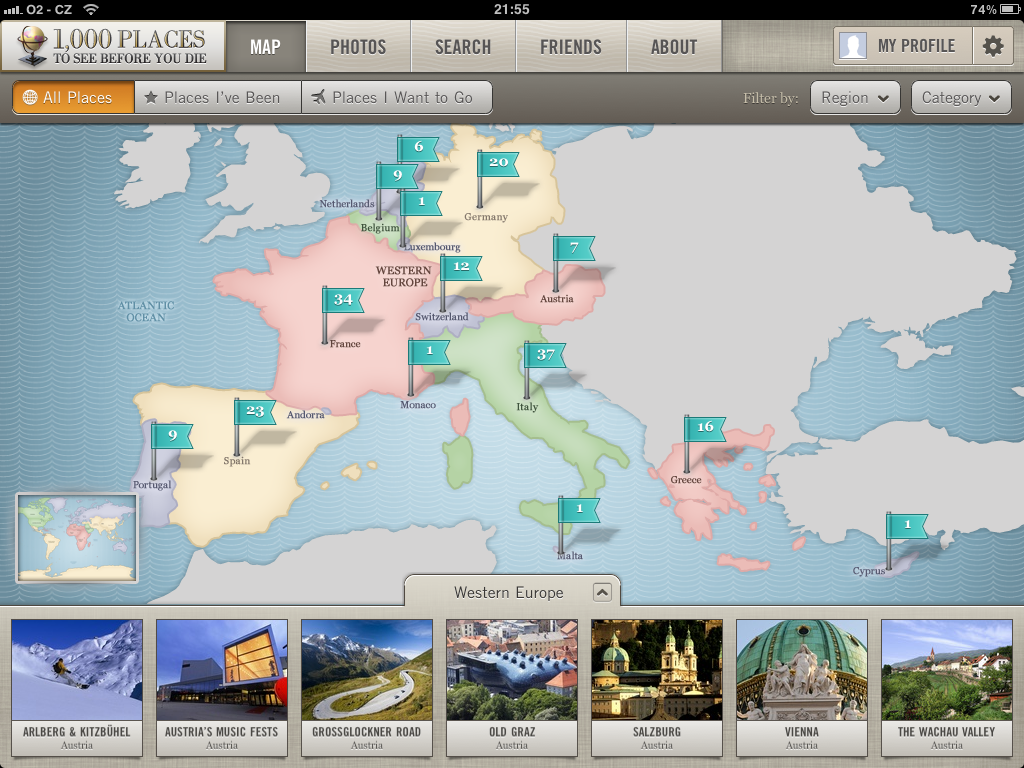Viewport: 1024px width, 768px height.
Task: Tap the Belgium label on map
Action: pos(379,227)
